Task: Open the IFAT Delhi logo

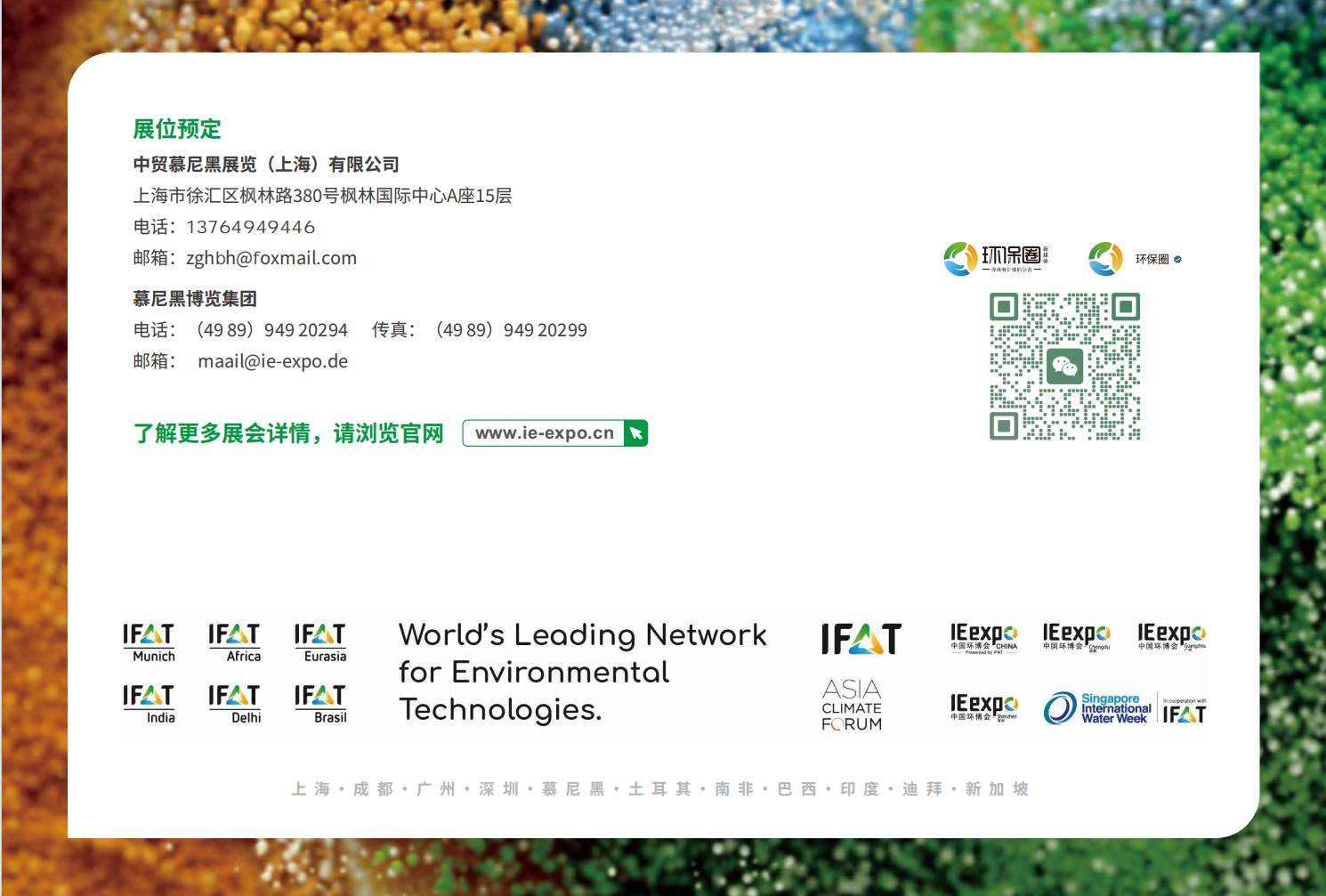Action: click(x=235, y=705)
